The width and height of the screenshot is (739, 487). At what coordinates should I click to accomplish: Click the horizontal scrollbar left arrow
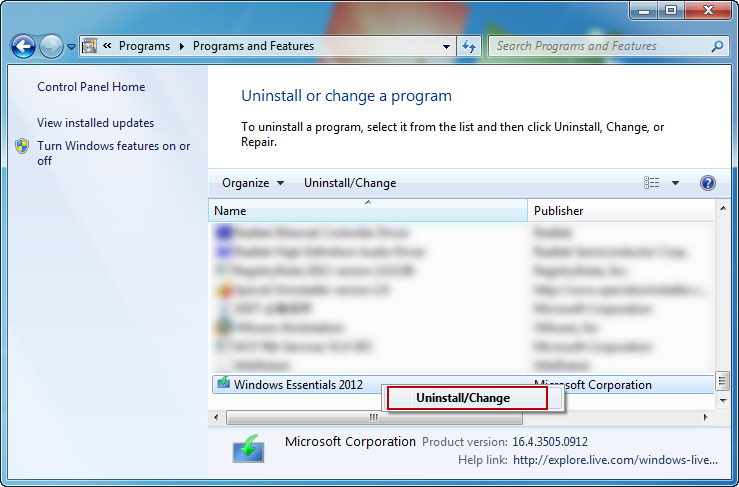pyautogui.click(x=216, y=417)
